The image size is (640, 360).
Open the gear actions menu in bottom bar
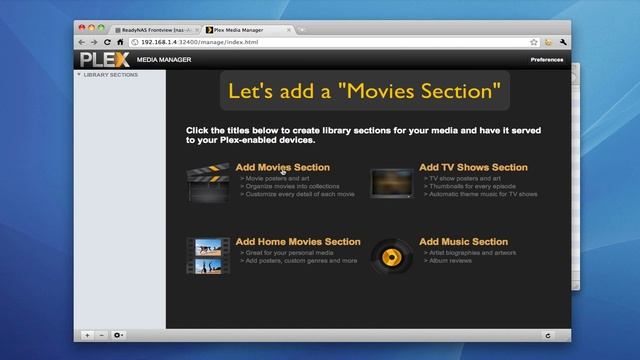(x=118, y=335)
